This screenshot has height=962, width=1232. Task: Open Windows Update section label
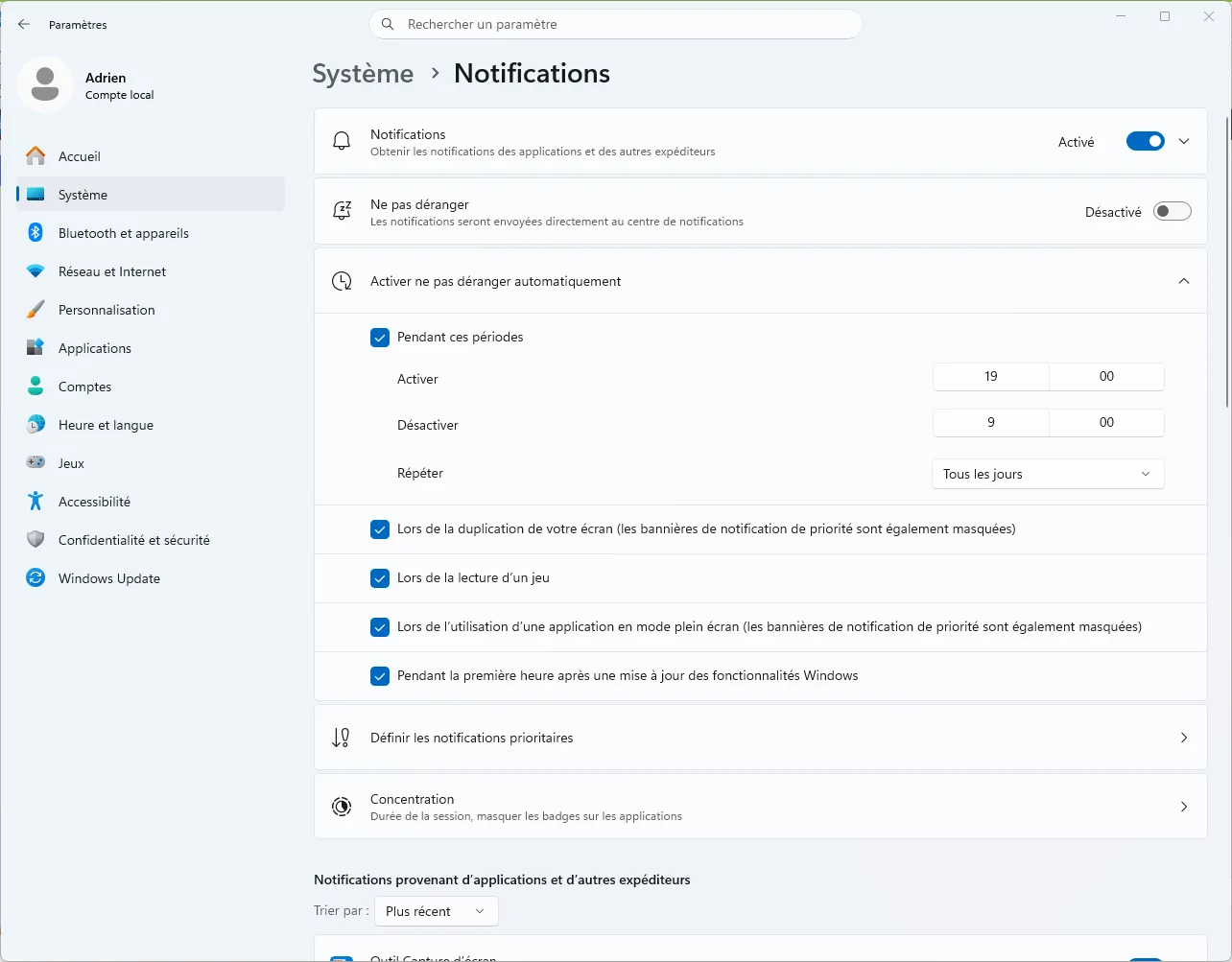coord(109,578)
